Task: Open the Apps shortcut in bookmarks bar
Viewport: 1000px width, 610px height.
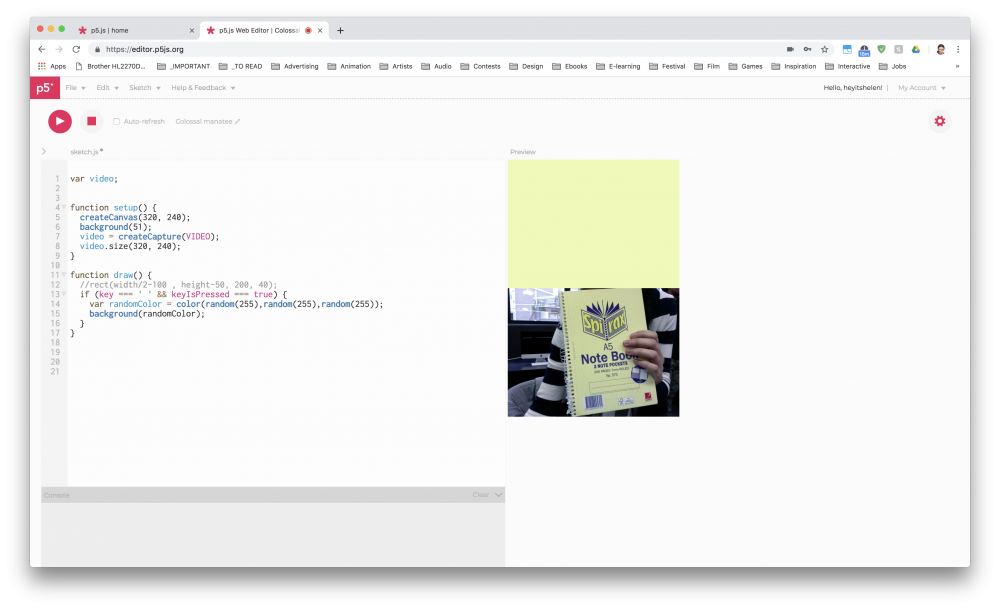Action: [x=51, y=67]
